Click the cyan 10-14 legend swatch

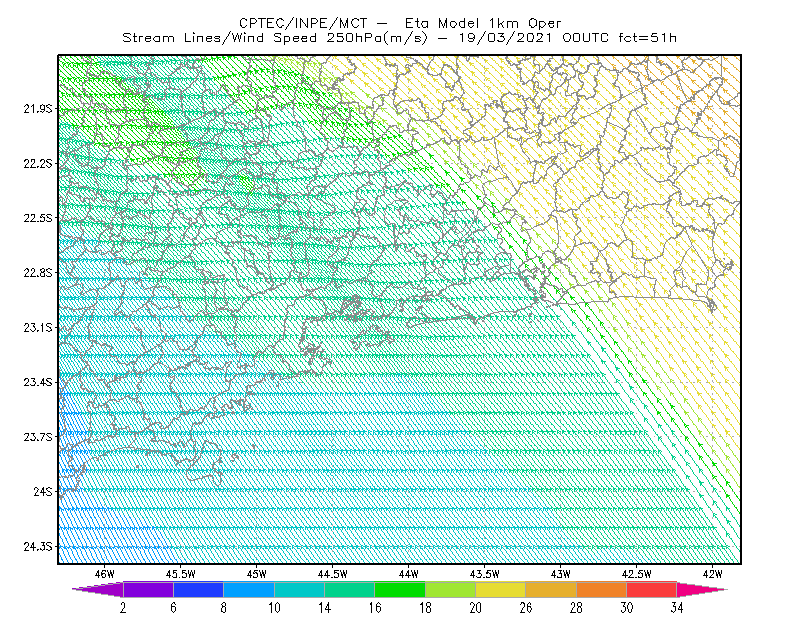299,589
